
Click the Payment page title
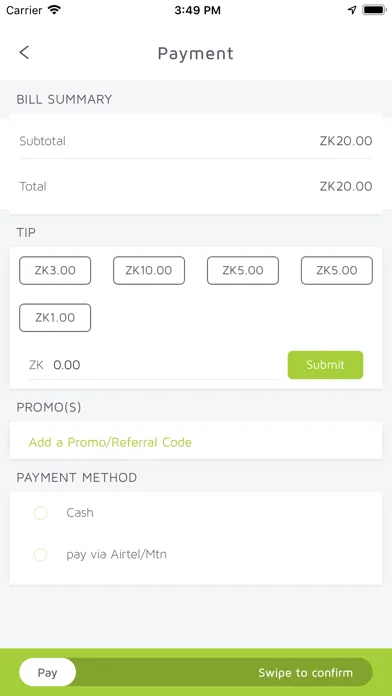coord(195,53)
